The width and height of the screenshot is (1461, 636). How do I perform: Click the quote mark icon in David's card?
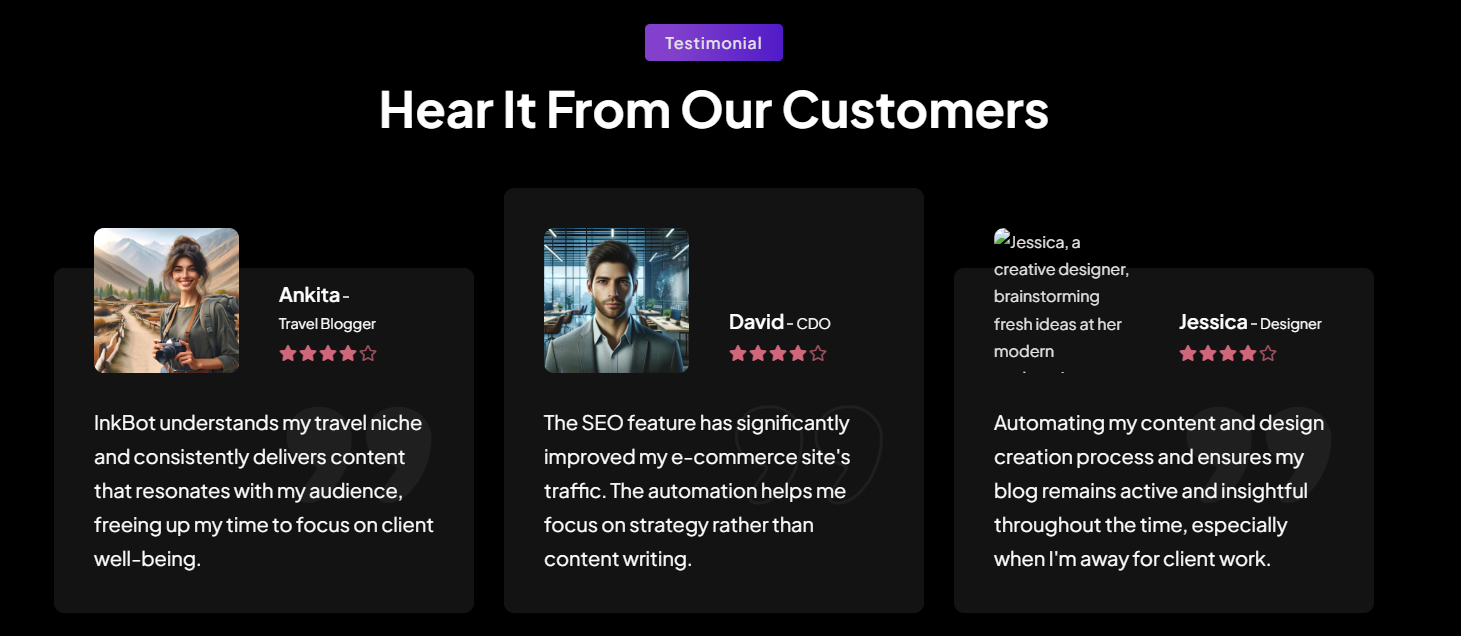[810, 445]
